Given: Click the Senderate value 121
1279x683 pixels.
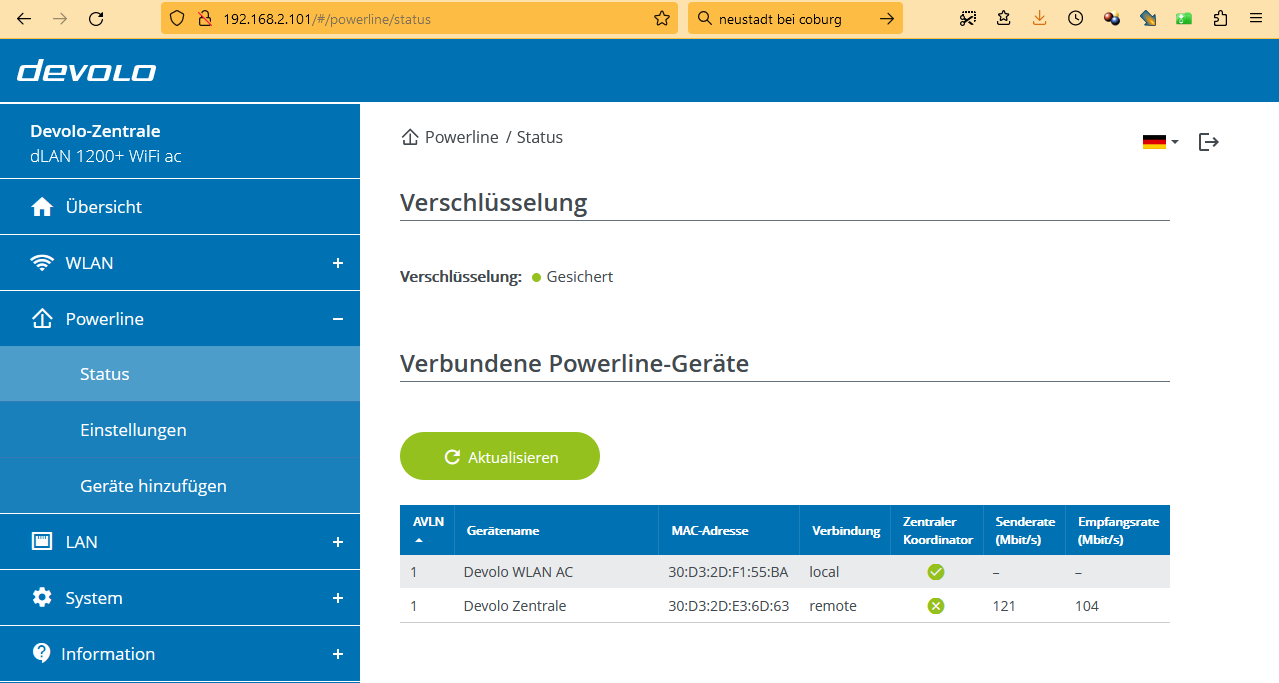Looking at the screenshot, I should (1004, 606).
